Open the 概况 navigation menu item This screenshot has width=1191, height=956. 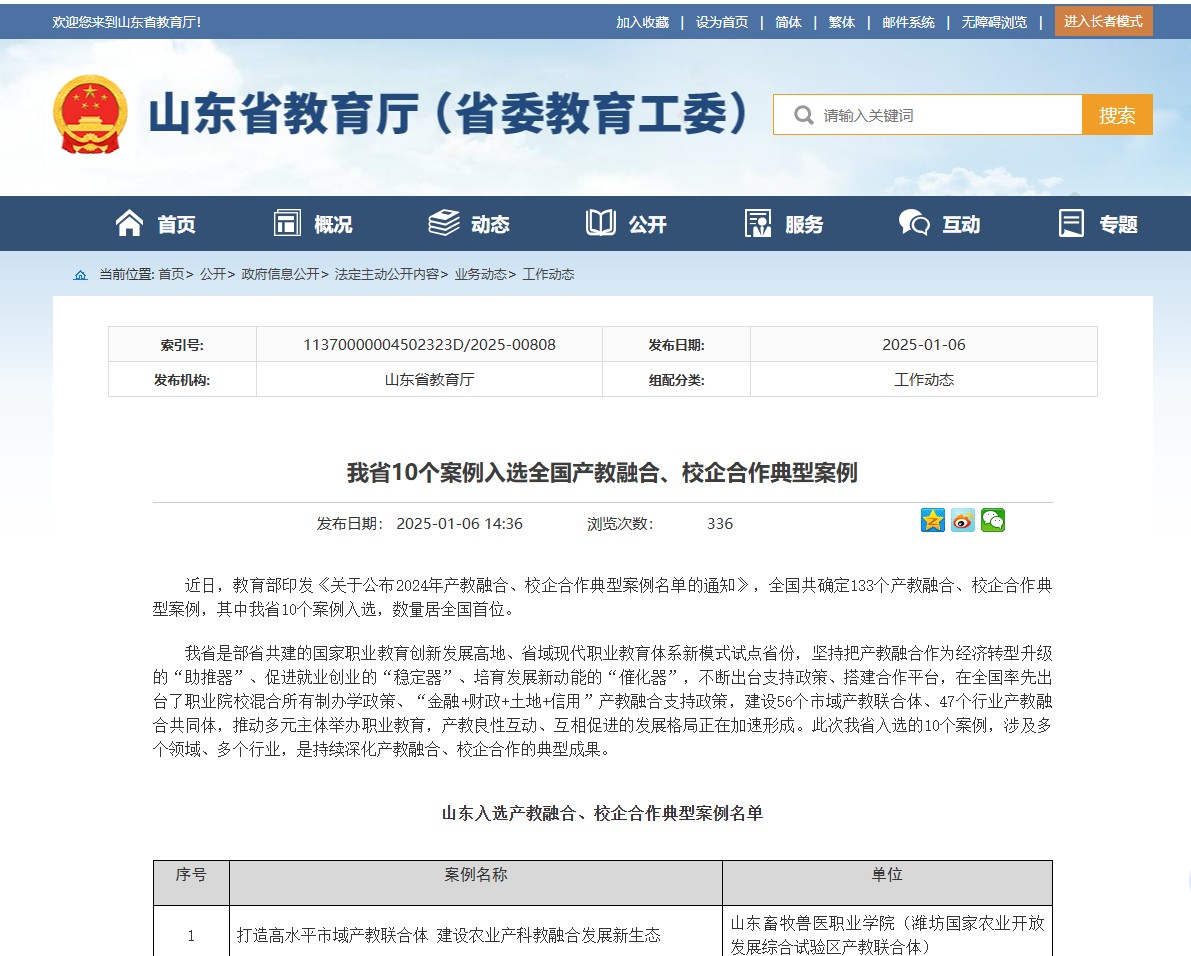(x=333, y=224)
